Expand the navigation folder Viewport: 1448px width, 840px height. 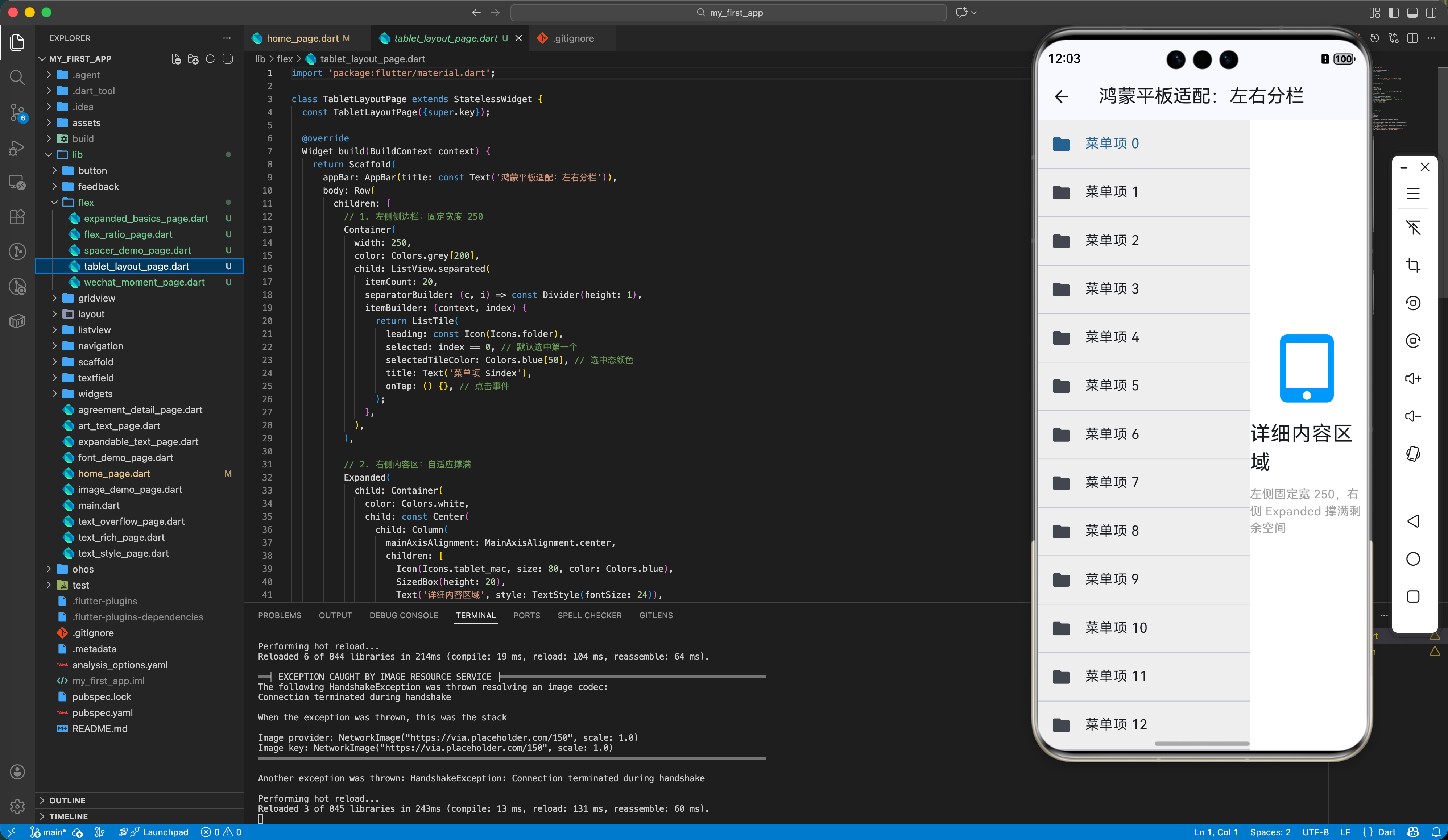click(x=100, y=346)
